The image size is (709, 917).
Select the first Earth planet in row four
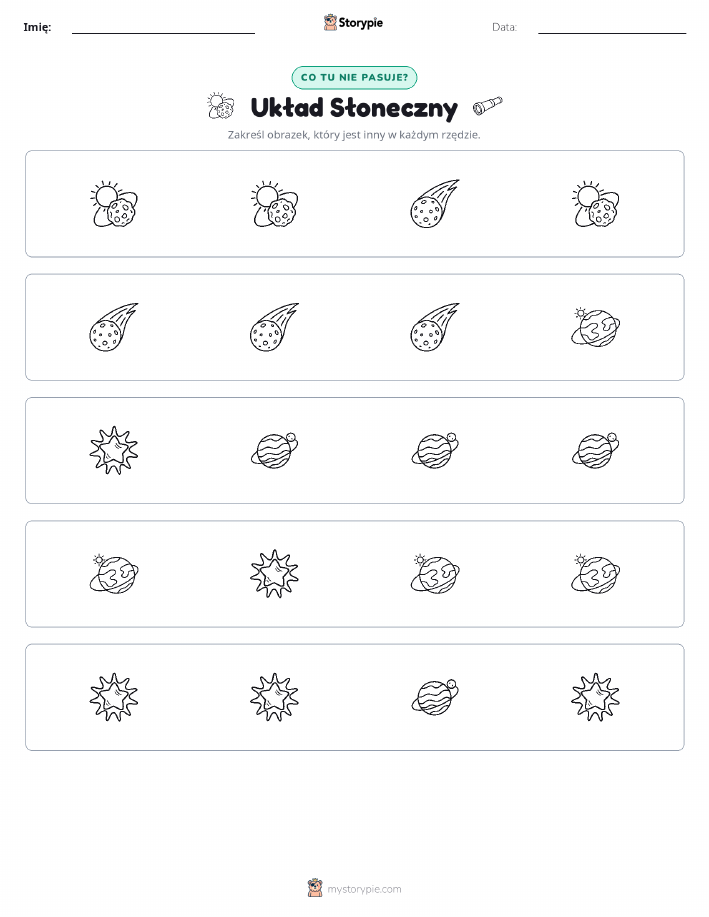(x=113, y=574)
